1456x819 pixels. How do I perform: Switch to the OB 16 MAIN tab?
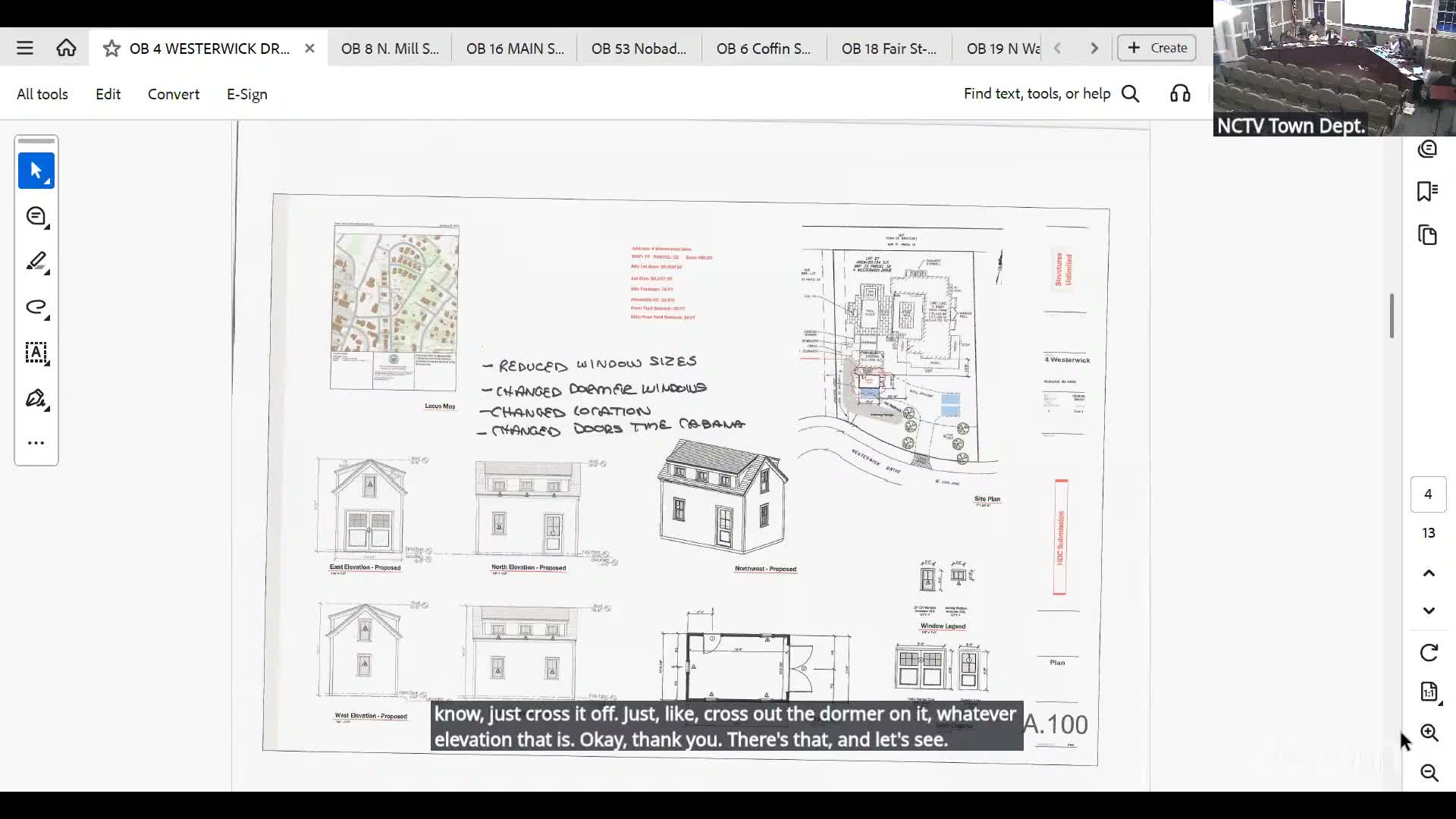pos(514,48)
